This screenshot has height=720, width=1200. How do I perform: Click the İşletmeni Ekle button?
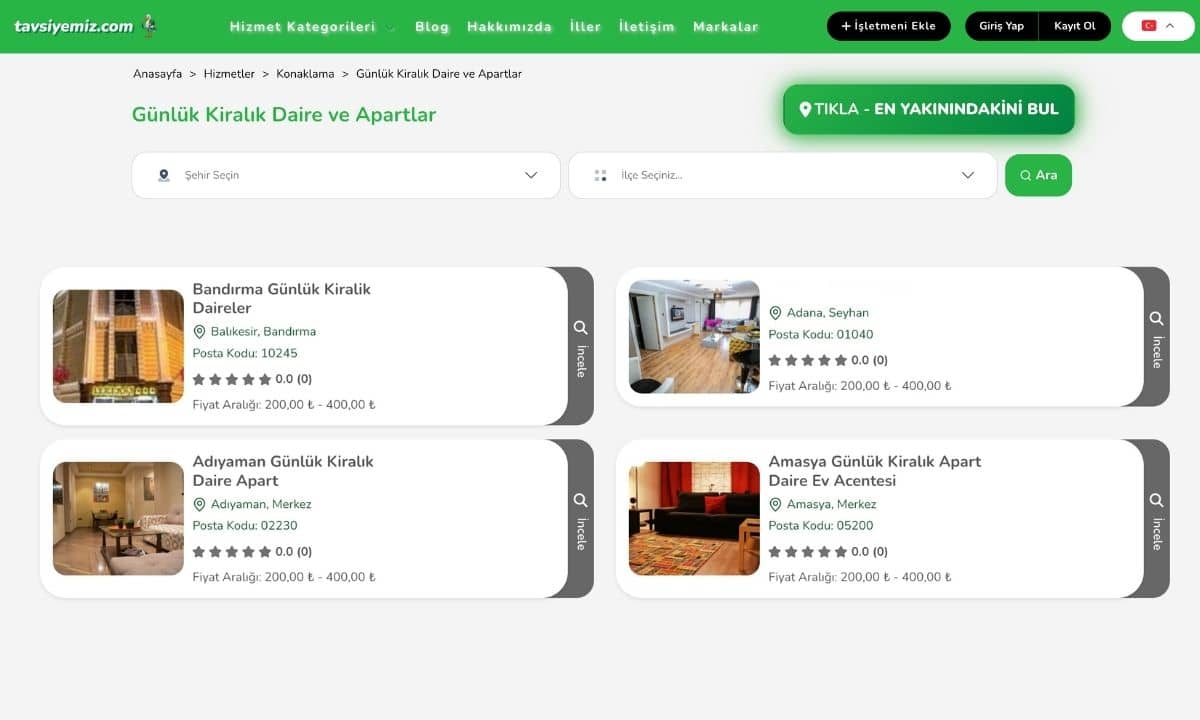click(x=888, y=26)
